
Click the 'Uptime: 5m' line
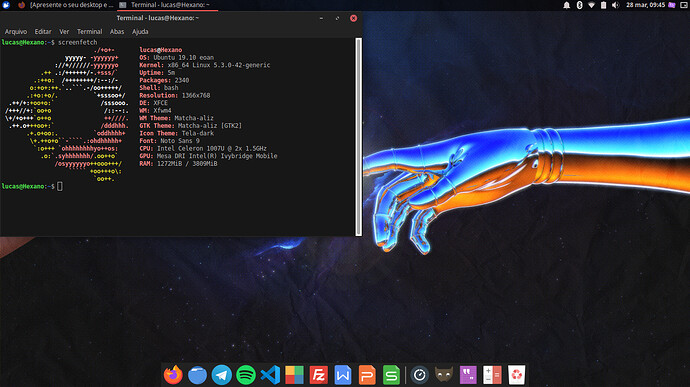pos(157,73)
